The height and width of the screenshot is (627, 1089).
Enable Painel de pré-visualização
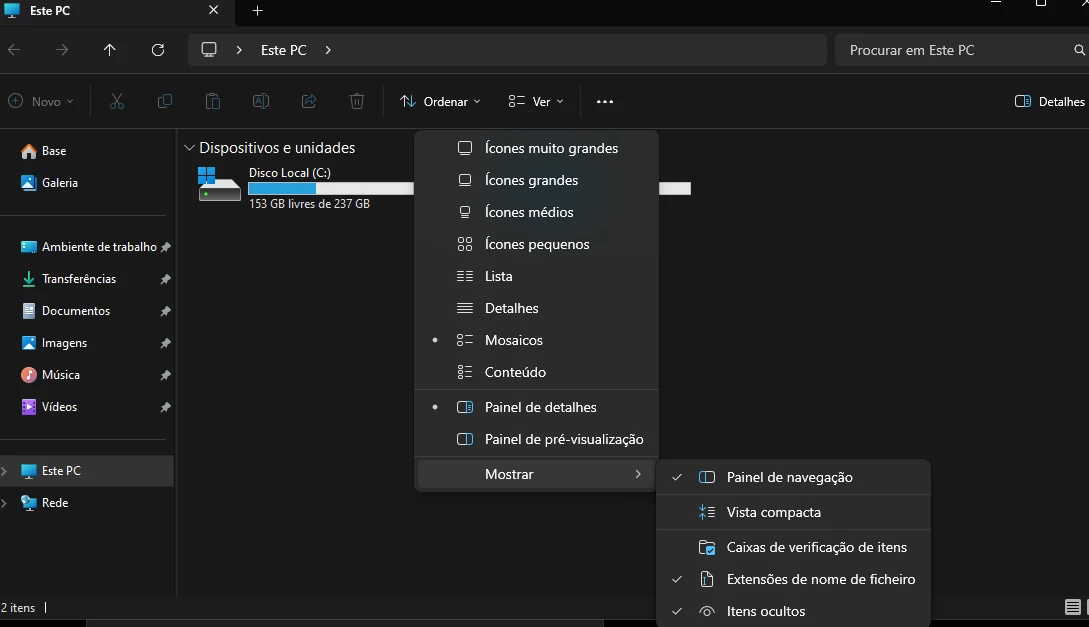click(x=536, y=439)
